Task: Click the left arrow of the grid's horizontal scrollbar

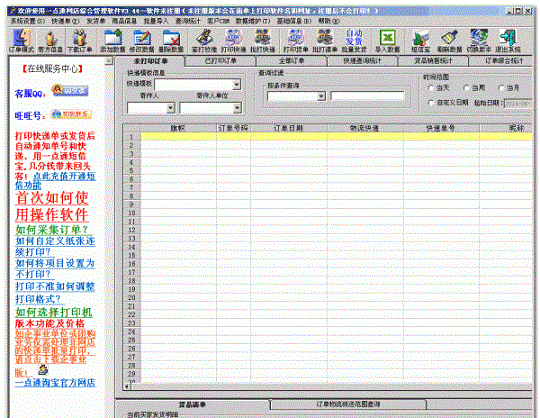Action: (127, 387)
